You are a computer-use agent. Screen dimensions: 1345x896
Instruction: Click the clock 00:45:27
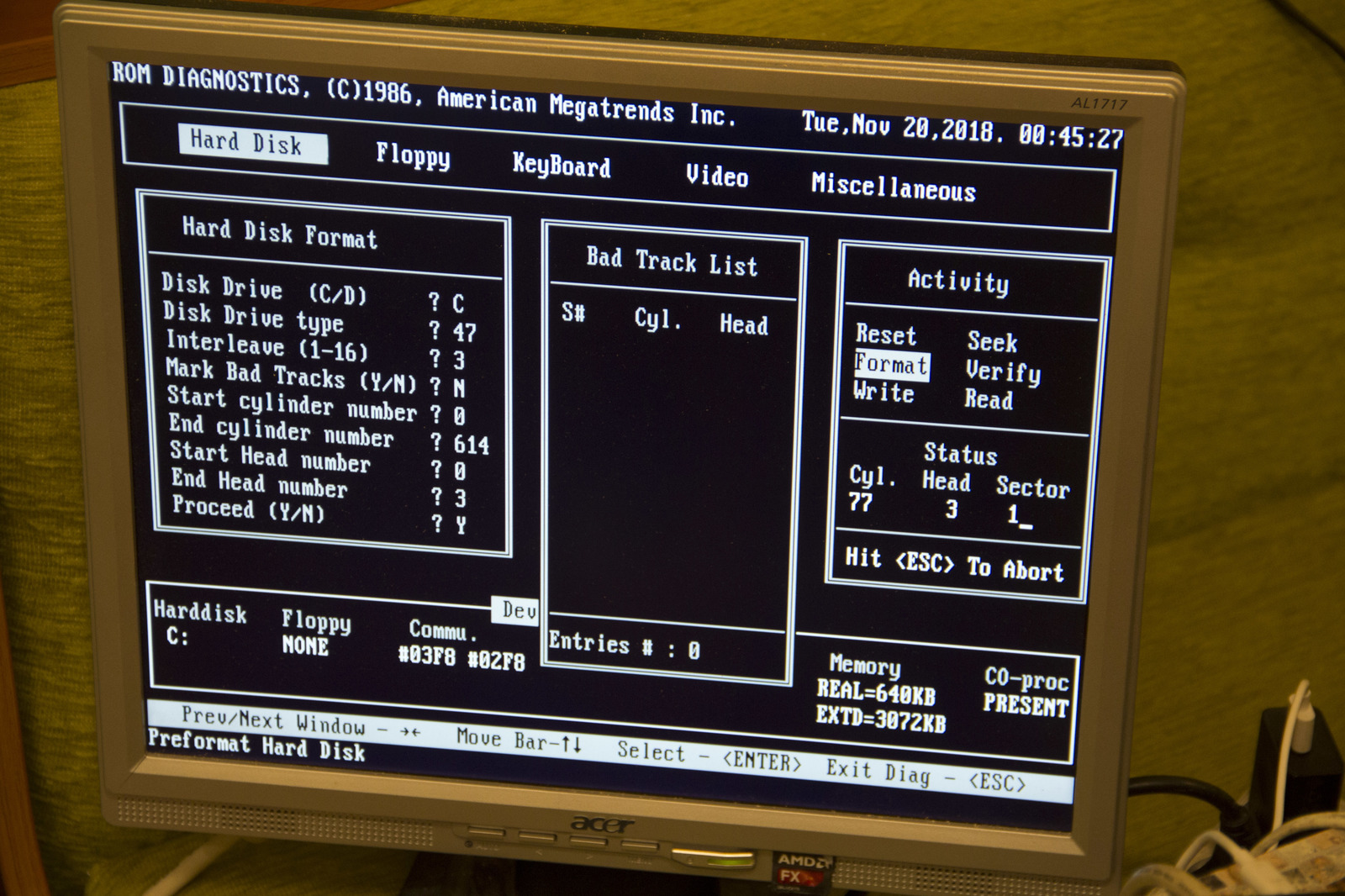[x=1071, y=136]
